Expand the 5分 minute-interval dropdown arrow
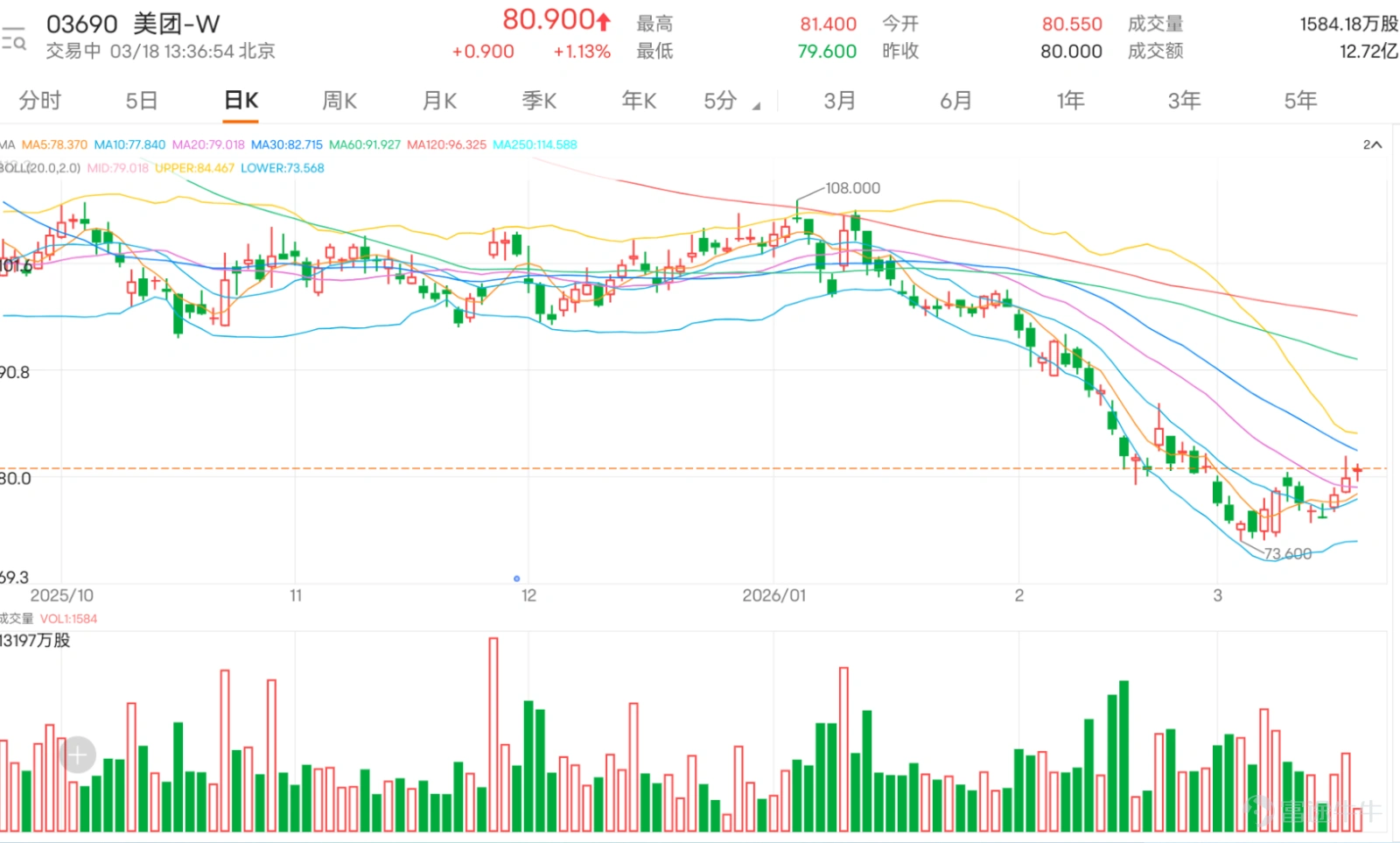The image size is (1400, 843). [756, 106]
